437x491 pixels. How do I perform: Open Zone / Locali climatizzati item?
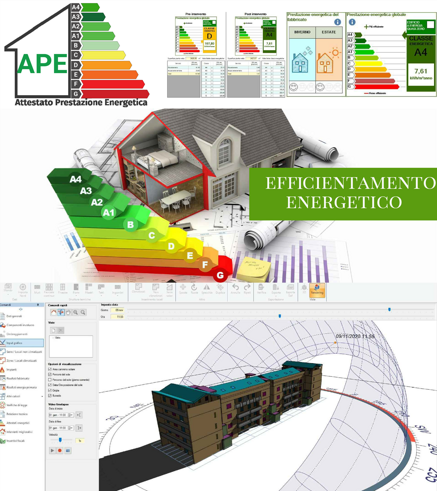click(x=22, y=360)
